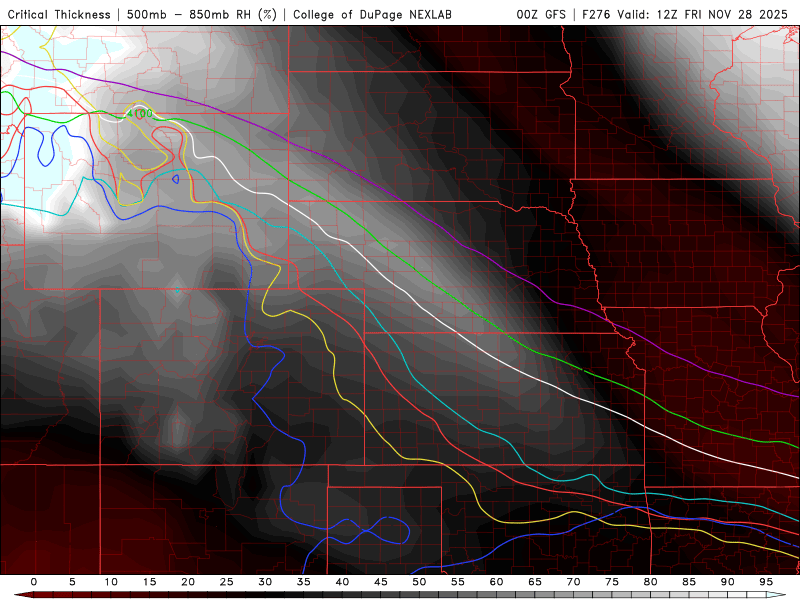Click the "90" label on the color scale
Image resolution: width=800 pixels, height=600 pixels.
coord(728,582)
